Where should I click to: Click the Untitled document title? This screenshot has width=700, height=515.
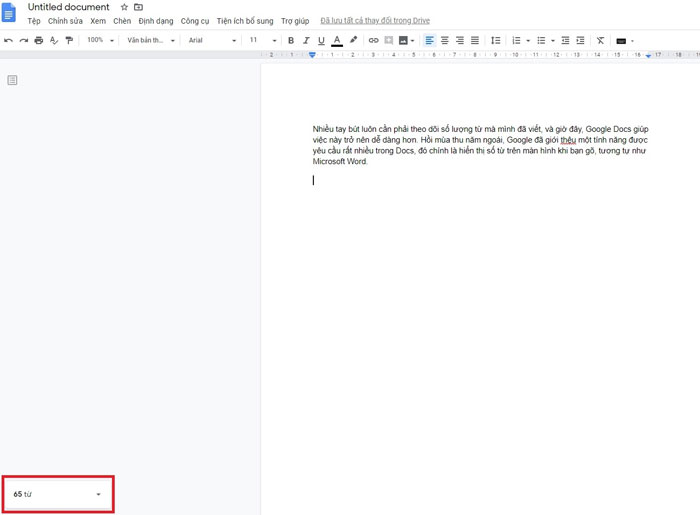[68, 7]
